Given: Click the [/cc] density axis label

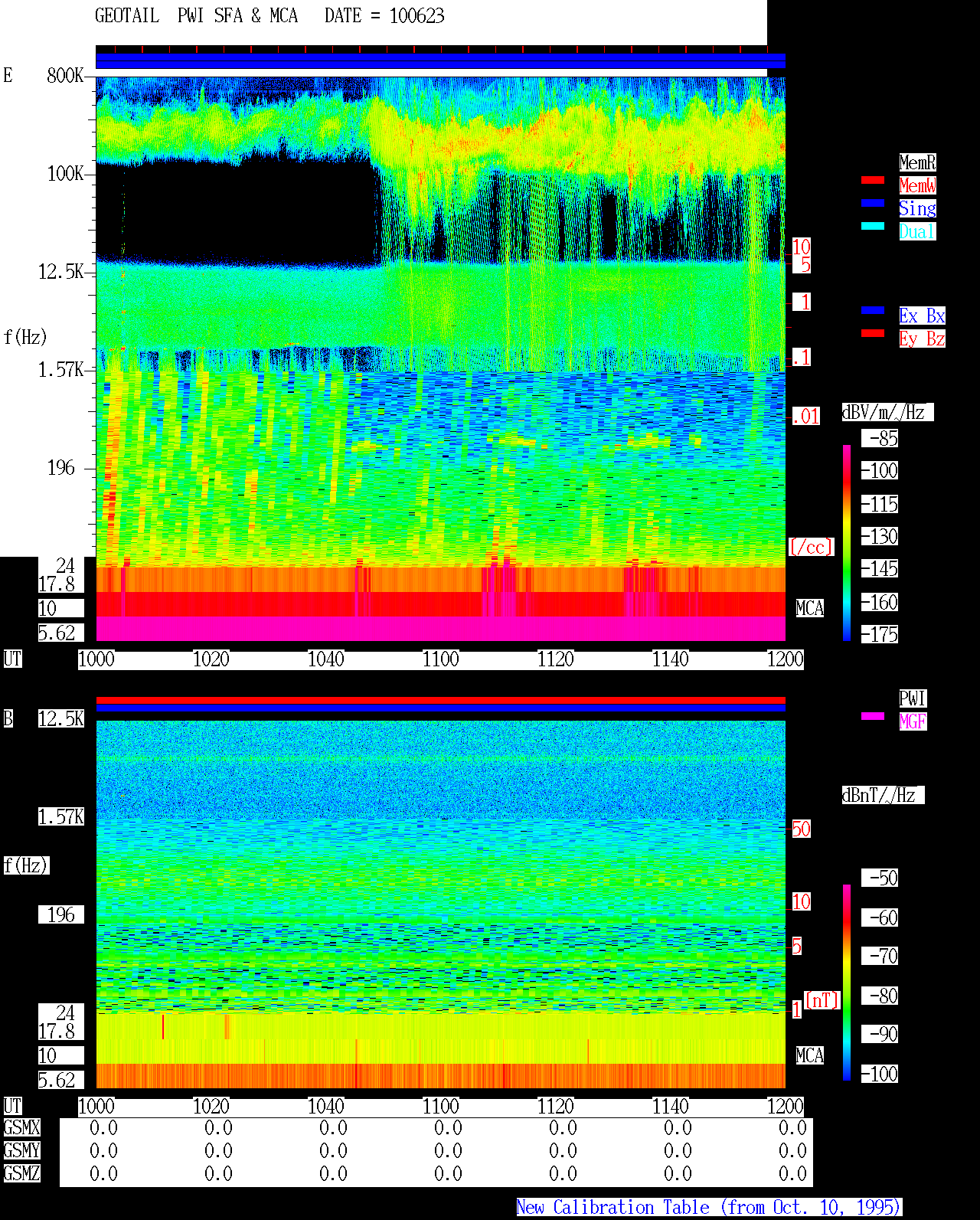Looking at the screenshot, I should [811, 547].
